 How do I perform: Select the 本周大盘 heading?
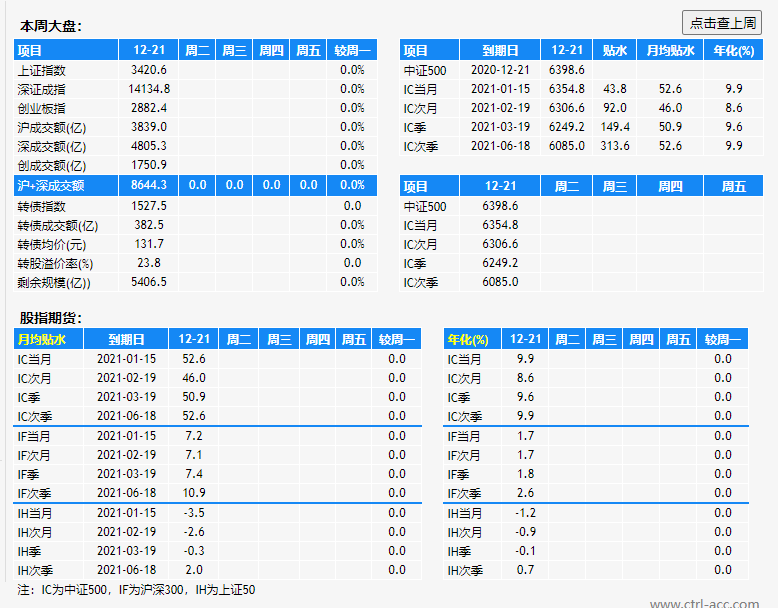51,26
